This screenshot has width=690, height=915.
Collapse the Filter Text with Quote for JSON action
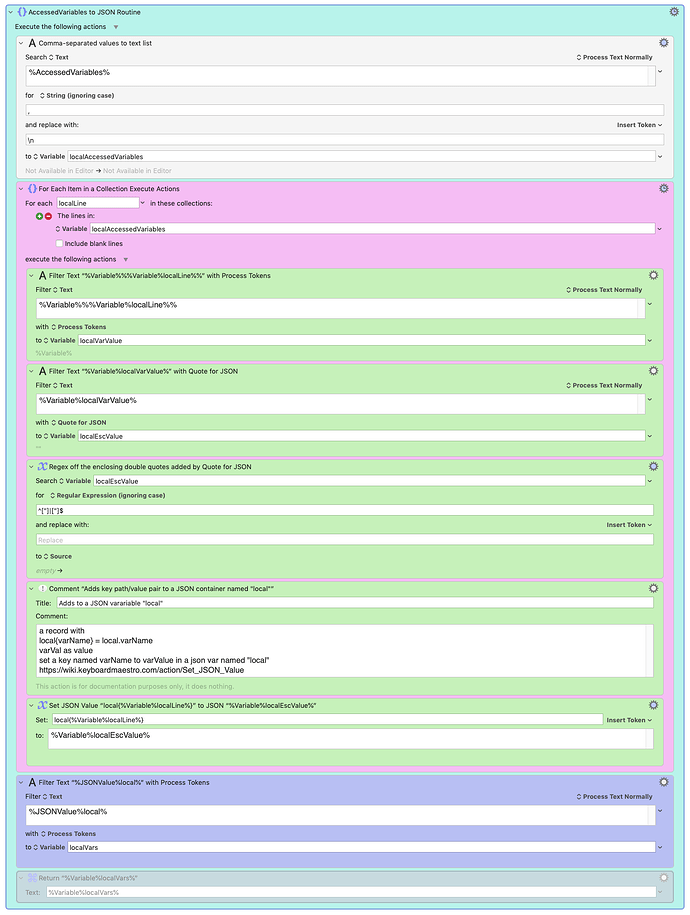coord(32,371)
